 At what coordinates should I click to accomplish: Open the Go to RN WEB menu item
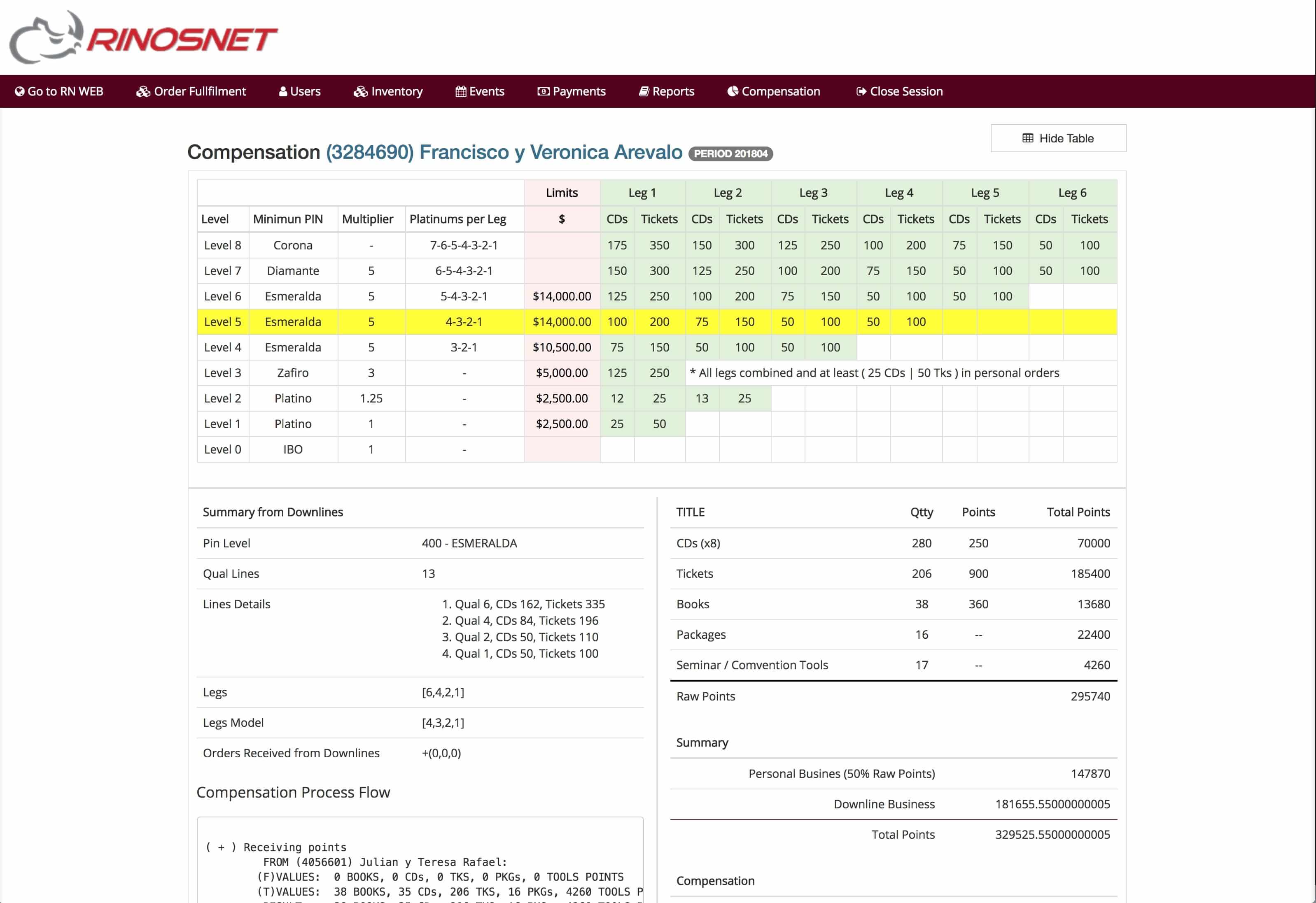tap(59, 91)
